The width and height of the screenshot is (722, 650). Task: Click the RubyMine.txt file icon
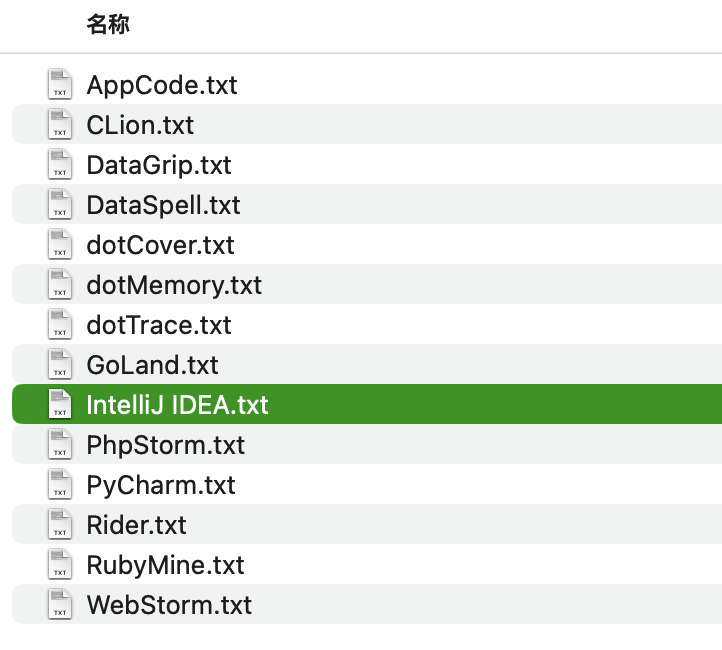coord(60,565)
